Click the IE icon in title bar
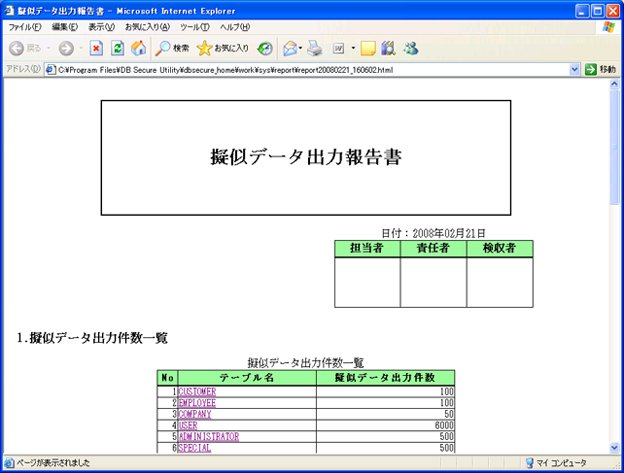The height and width of the screenshot is (473, 624). coord(9,11)
